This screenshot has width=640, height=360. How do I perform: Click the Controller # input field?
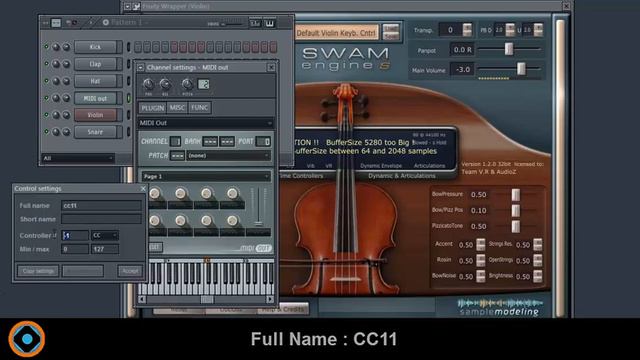75,236
